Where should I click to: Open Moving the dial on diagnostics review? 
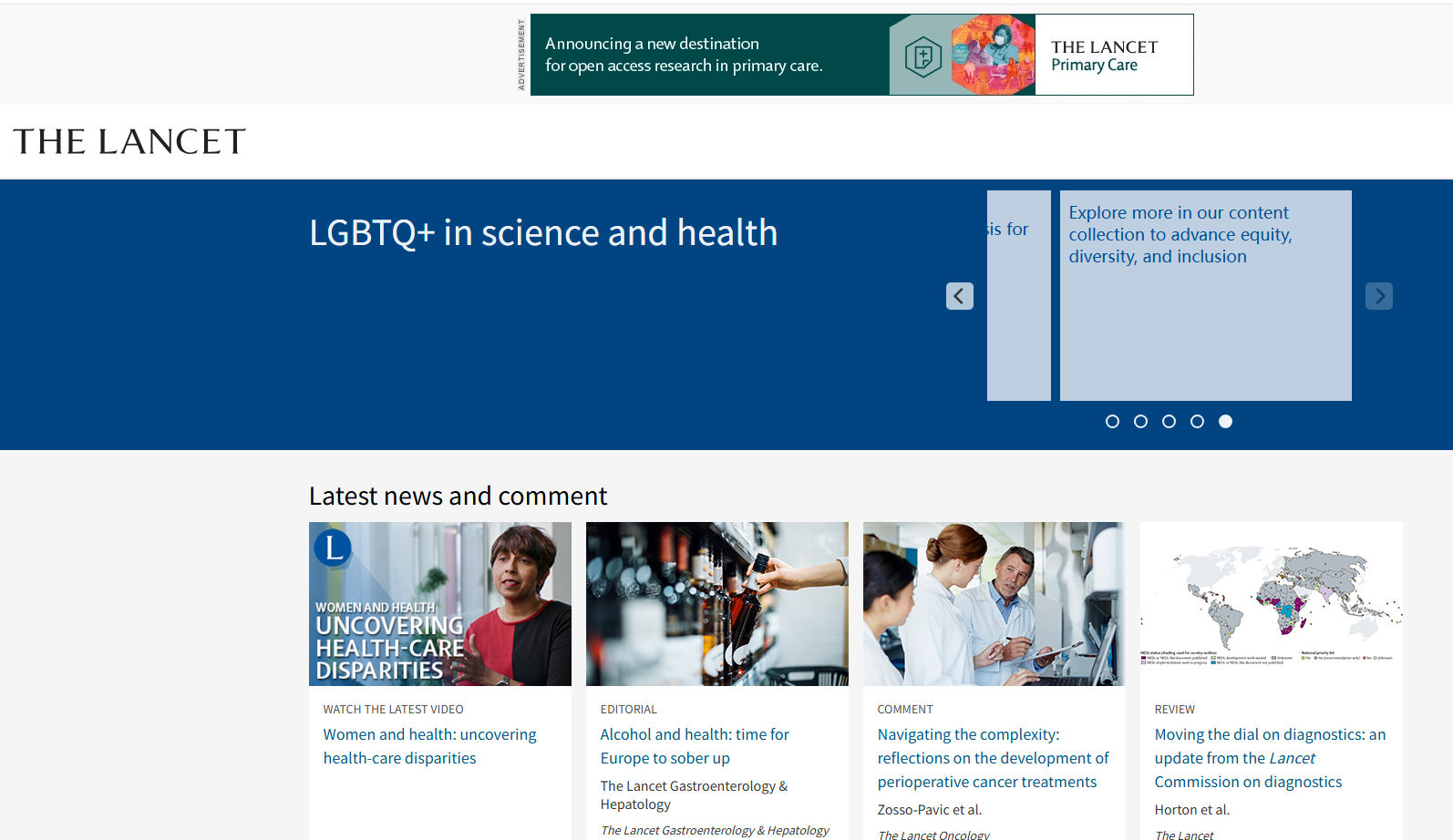coord(1269,758)
